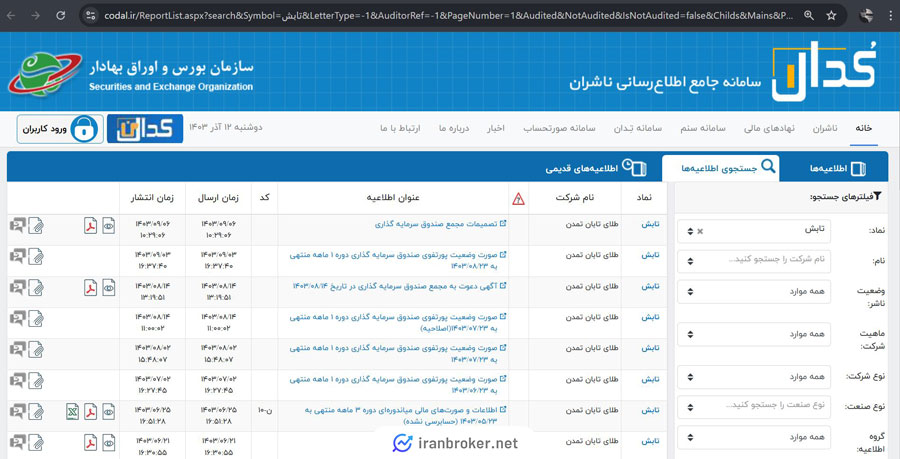Switch to the اطلاعیه‌ها tab
This screenshot has height=459, width=900.
(837, 168)
